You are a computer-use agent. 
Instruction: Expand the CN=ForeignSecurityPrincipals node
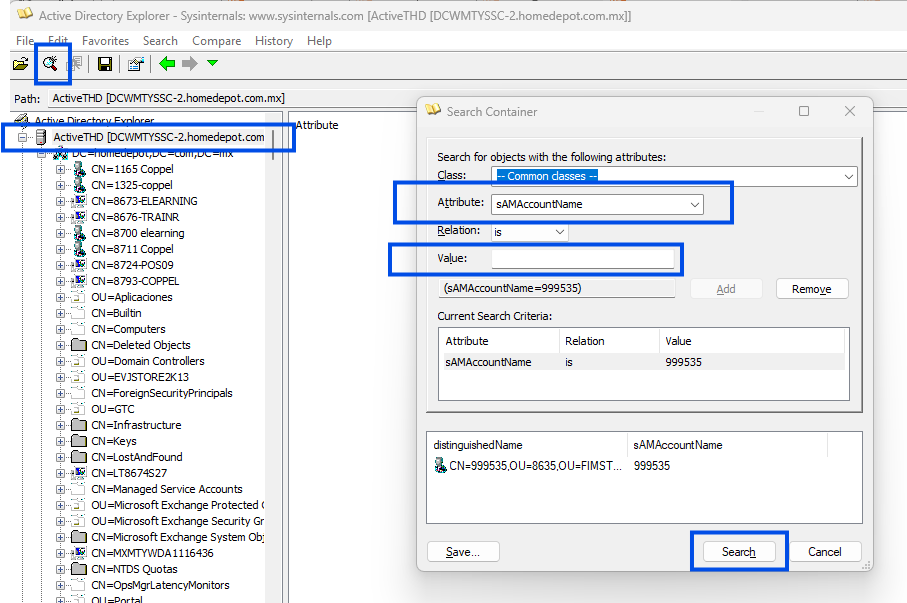pyautogui.click(x=60, y=394)
